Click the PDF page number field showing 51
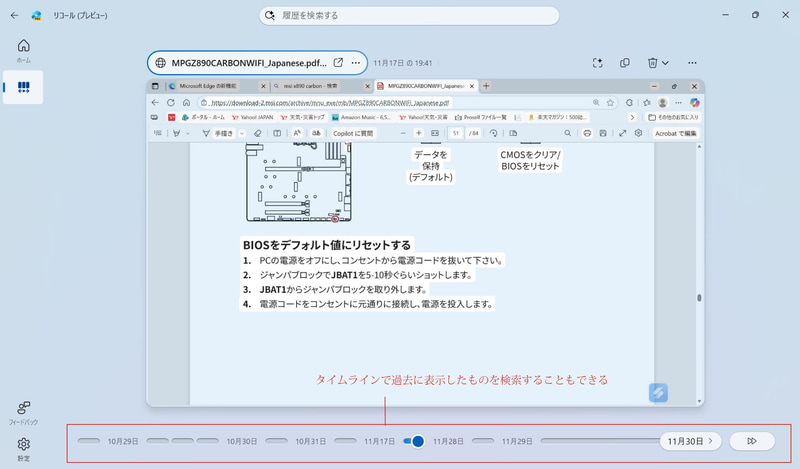 click(456, 133)
